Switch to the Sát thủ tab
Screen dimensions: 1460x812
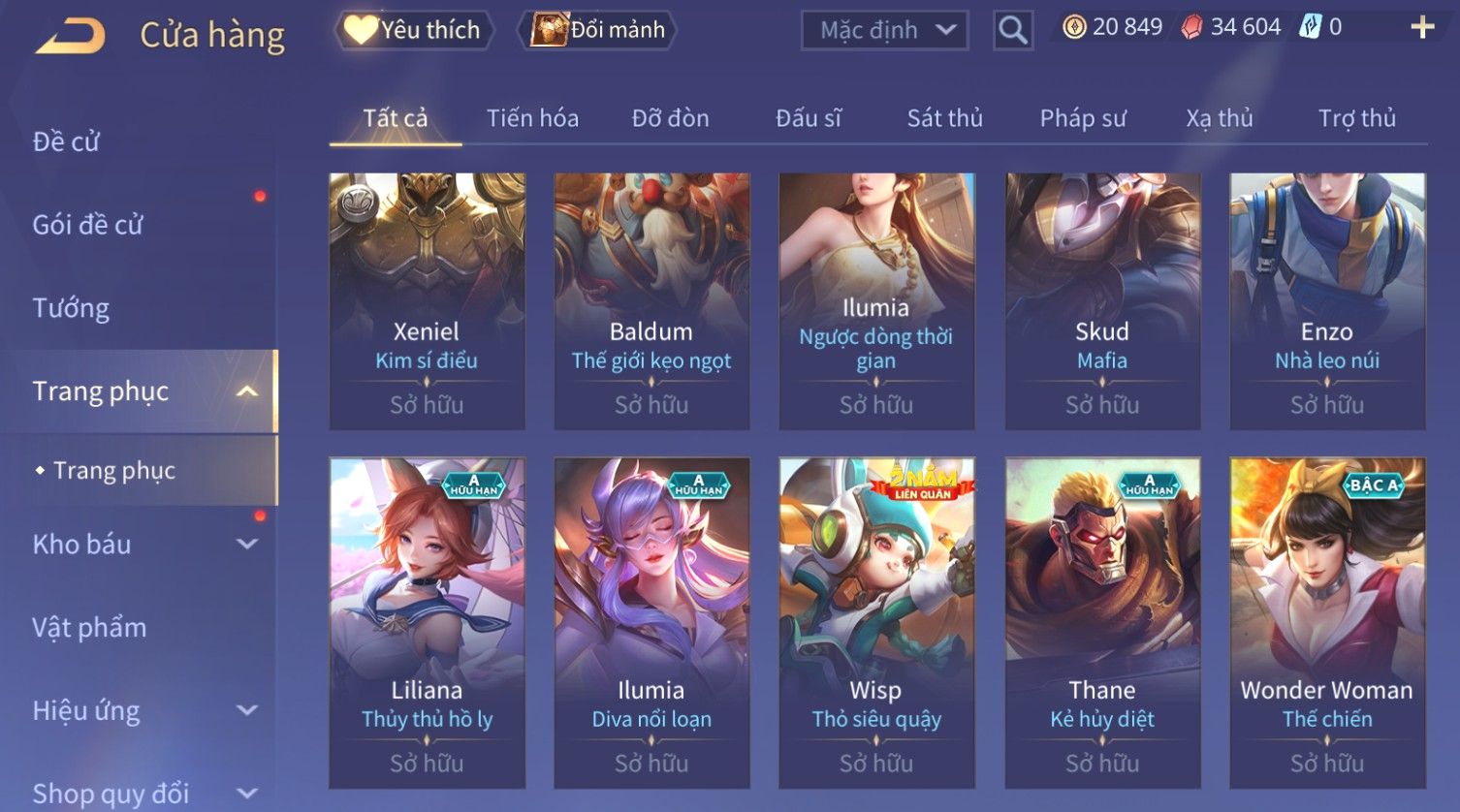coord(945,118)
